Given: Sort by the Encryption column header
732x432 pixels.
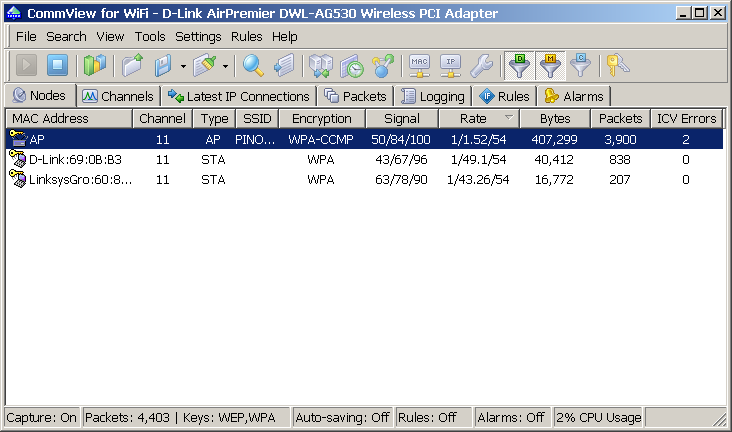Looking at the screenshot, I should point(322,119).
